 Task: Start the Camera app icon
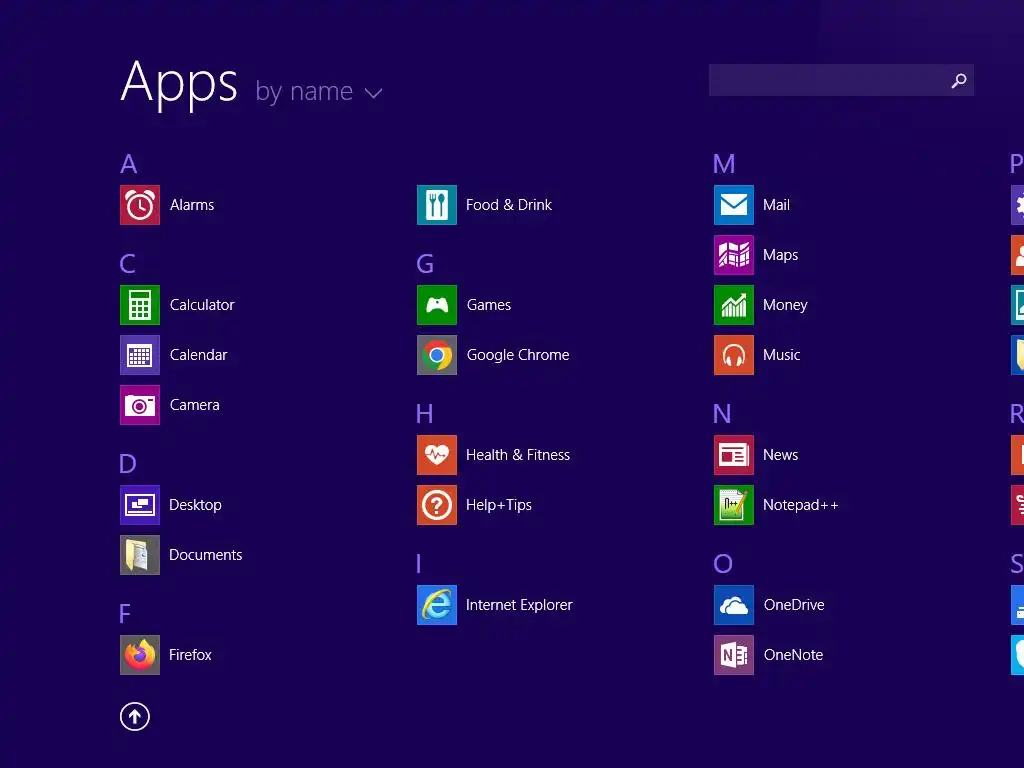tap(140, 405)
